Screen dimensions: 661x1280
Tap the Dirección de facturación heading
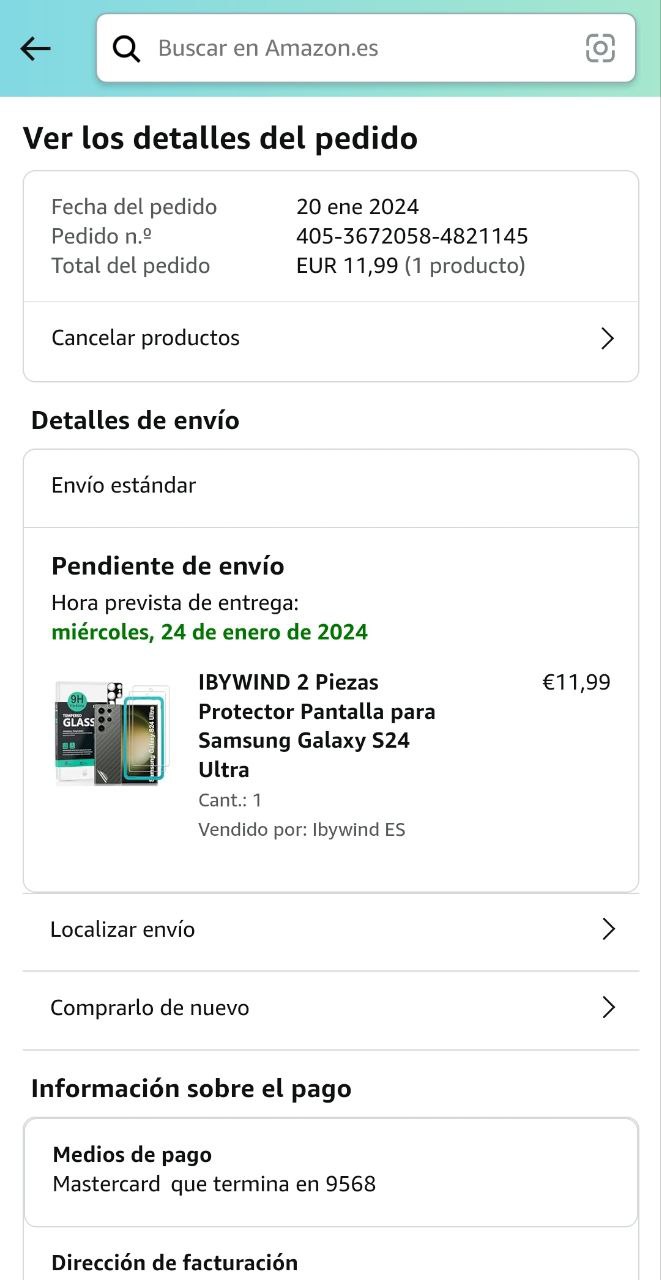coord(175,1262)
